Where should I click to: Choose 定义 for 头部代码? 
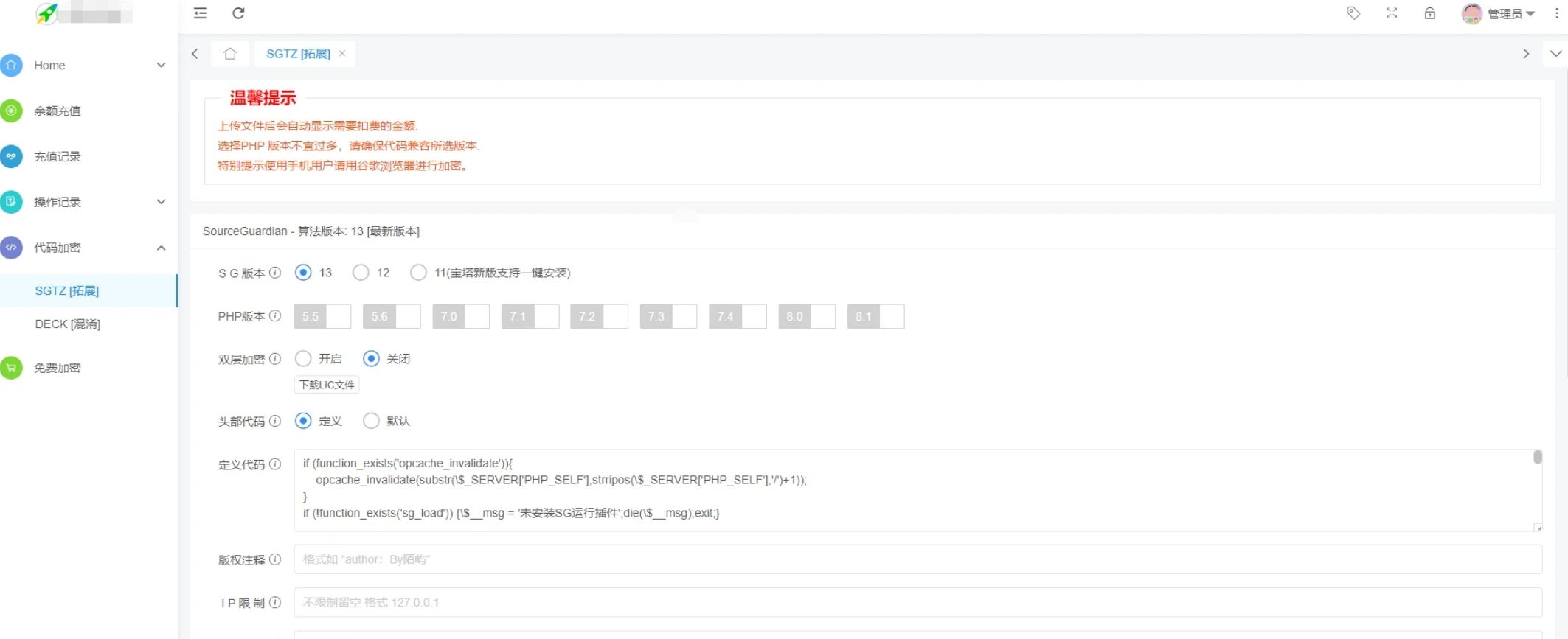pyautogui.click(x=303, y=421)
